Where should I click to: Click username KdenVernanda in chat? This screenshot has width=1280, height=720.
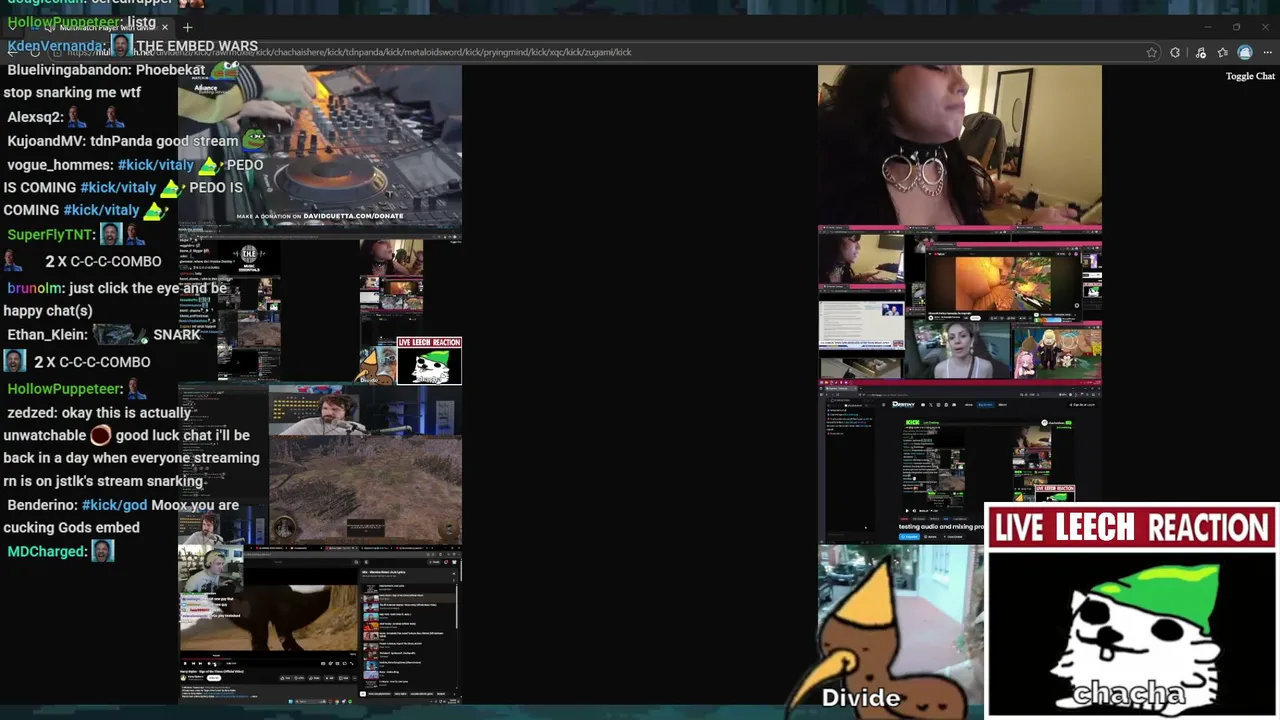[x=54, y=46]
